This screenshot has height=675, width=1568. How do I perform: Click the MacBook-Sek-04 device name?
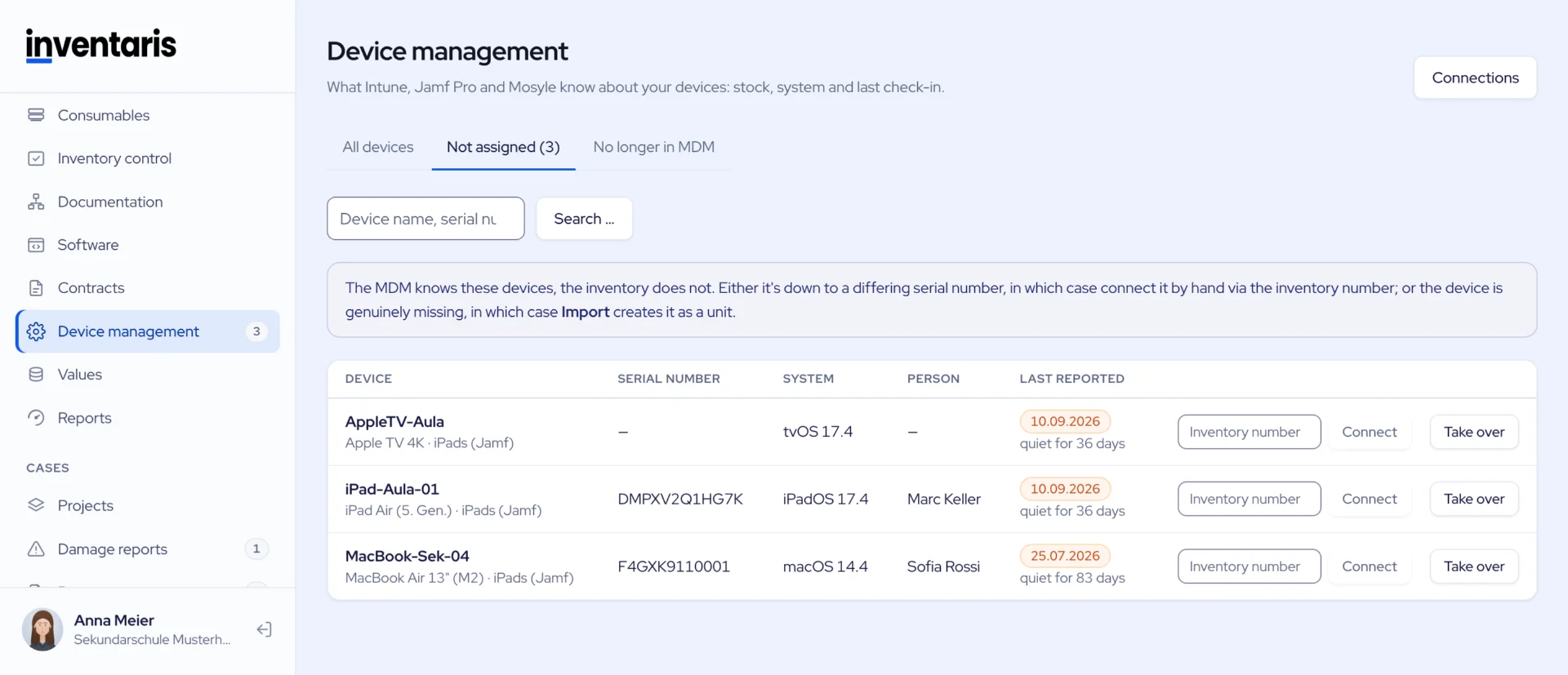pyautogui.click(x=407, y=556)
